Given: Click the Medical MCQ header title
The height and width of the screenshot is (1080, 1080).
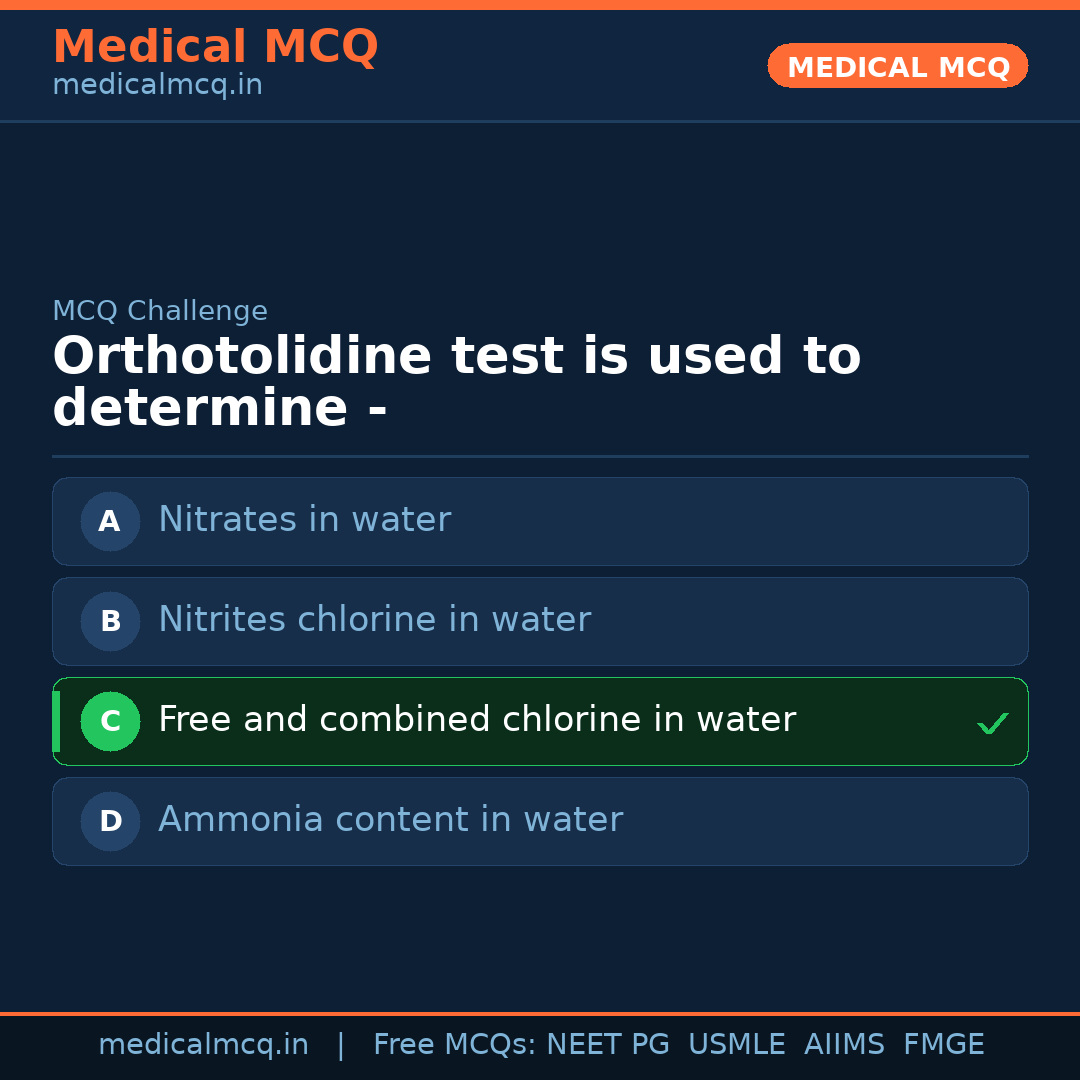Looking at the screenshot, I should pyautogui.click(x=215, y=47).
